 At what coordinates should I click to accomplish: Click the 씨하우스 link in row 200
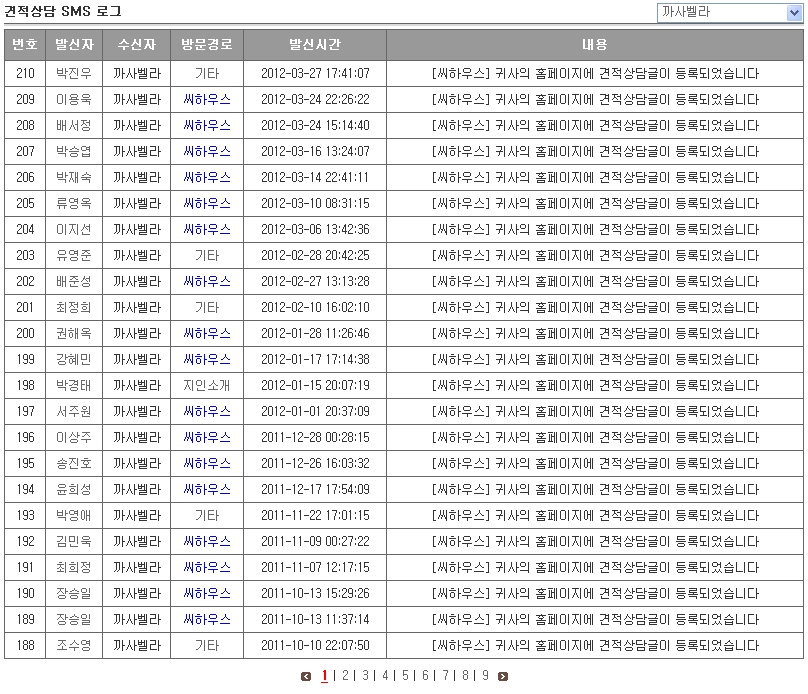[207, 333]
